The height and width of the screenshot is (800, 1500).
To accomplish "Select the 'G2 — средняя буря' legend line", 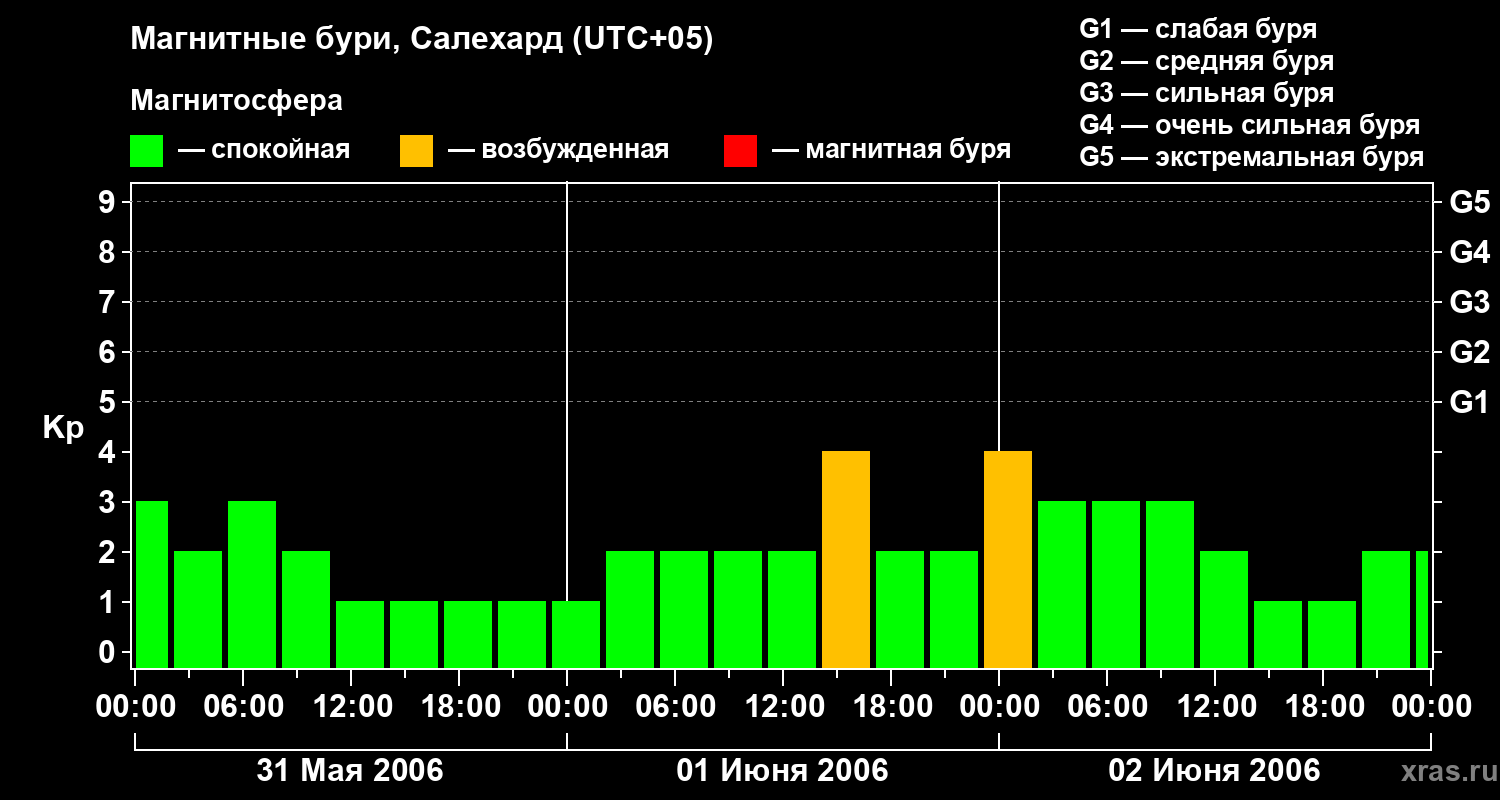I will click(1207, 61).
